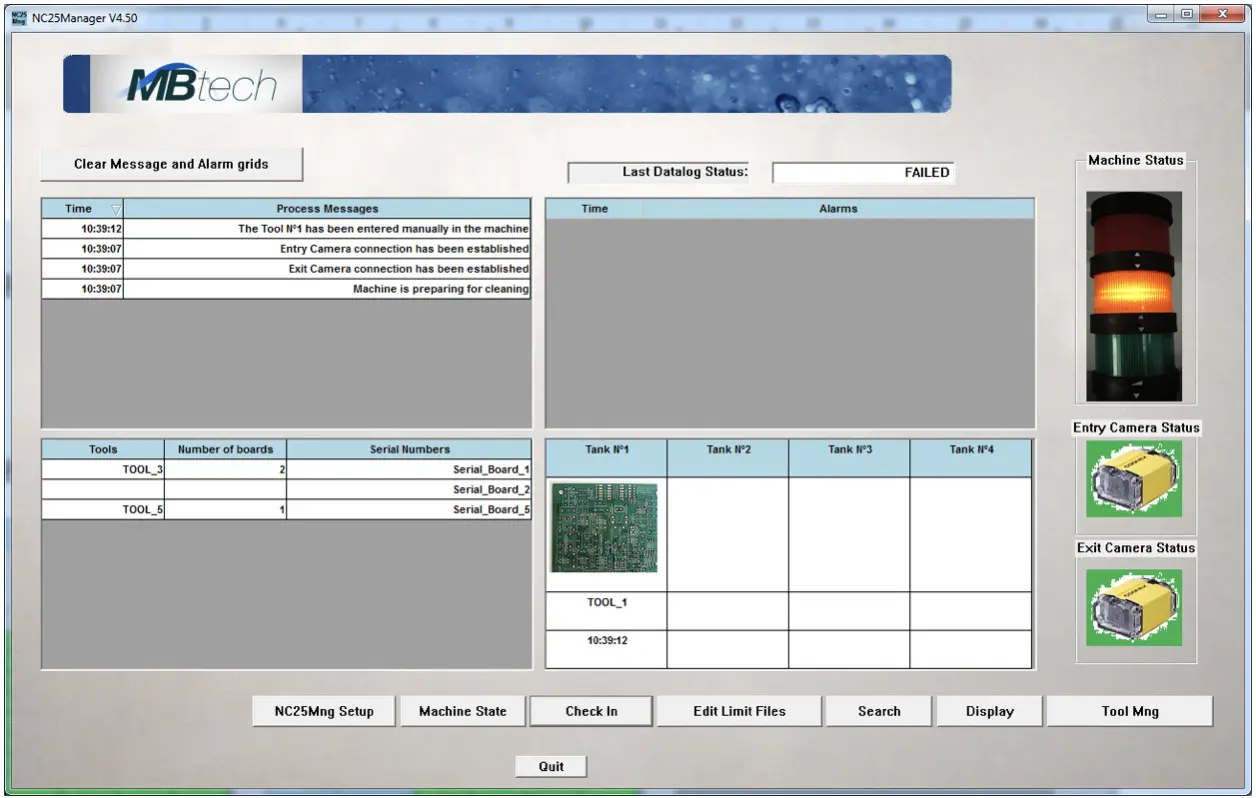
Task: Select the circuit board thumbnail in Tank N°1
Action: click(x=605, y=527)
